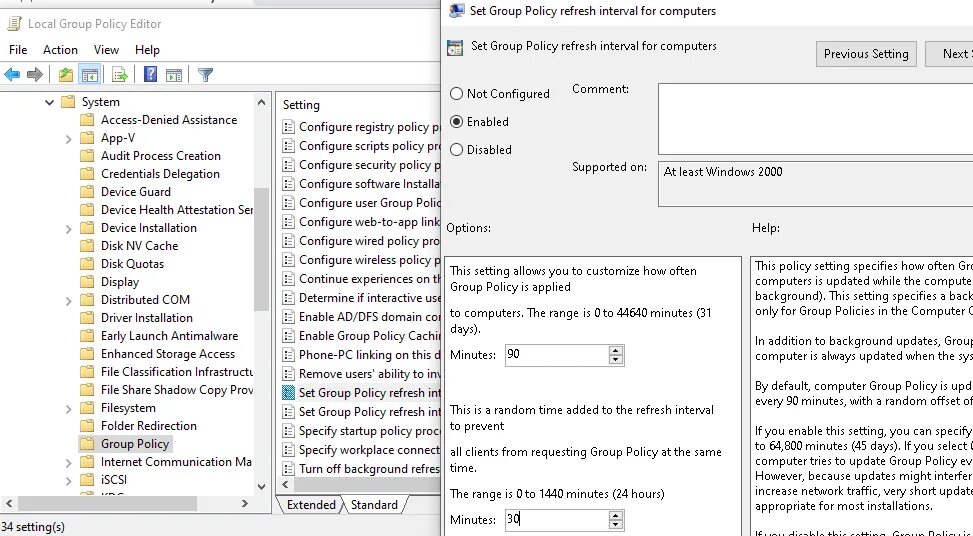Switch to the Extended tab
973x536 pixels.
pyautogui.click(x=311, y=505)
